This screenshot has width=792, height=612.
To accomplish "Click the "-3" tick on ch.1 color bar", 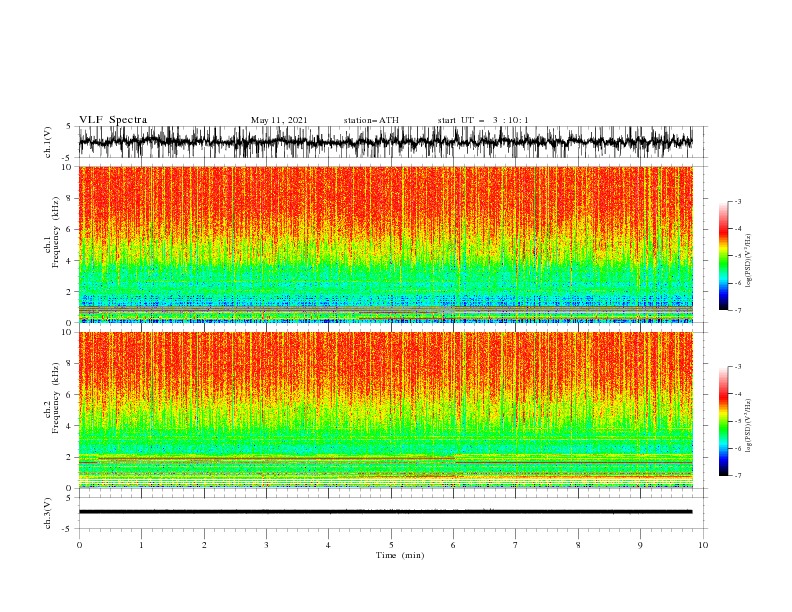I will click(737, 201).
